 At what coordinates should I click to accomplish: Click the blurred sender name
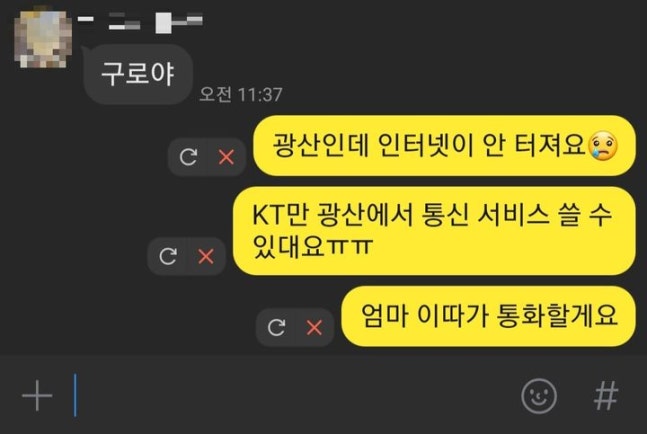(x=140, y=22)
